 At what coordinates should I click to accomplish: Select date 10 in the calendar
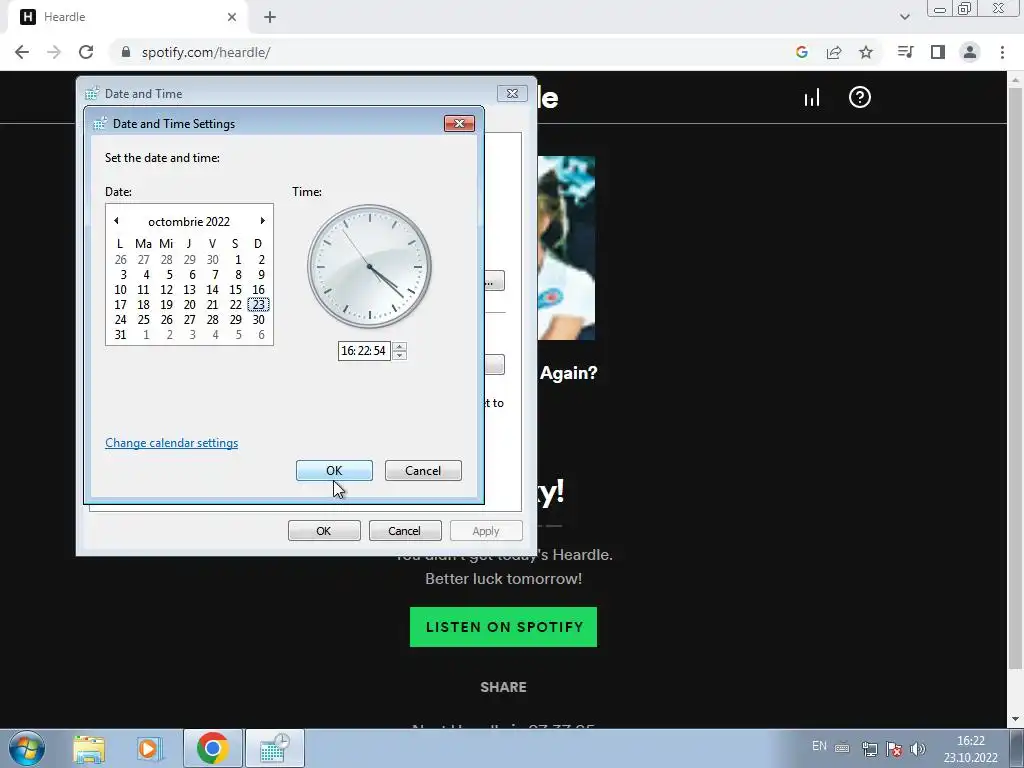120,289
